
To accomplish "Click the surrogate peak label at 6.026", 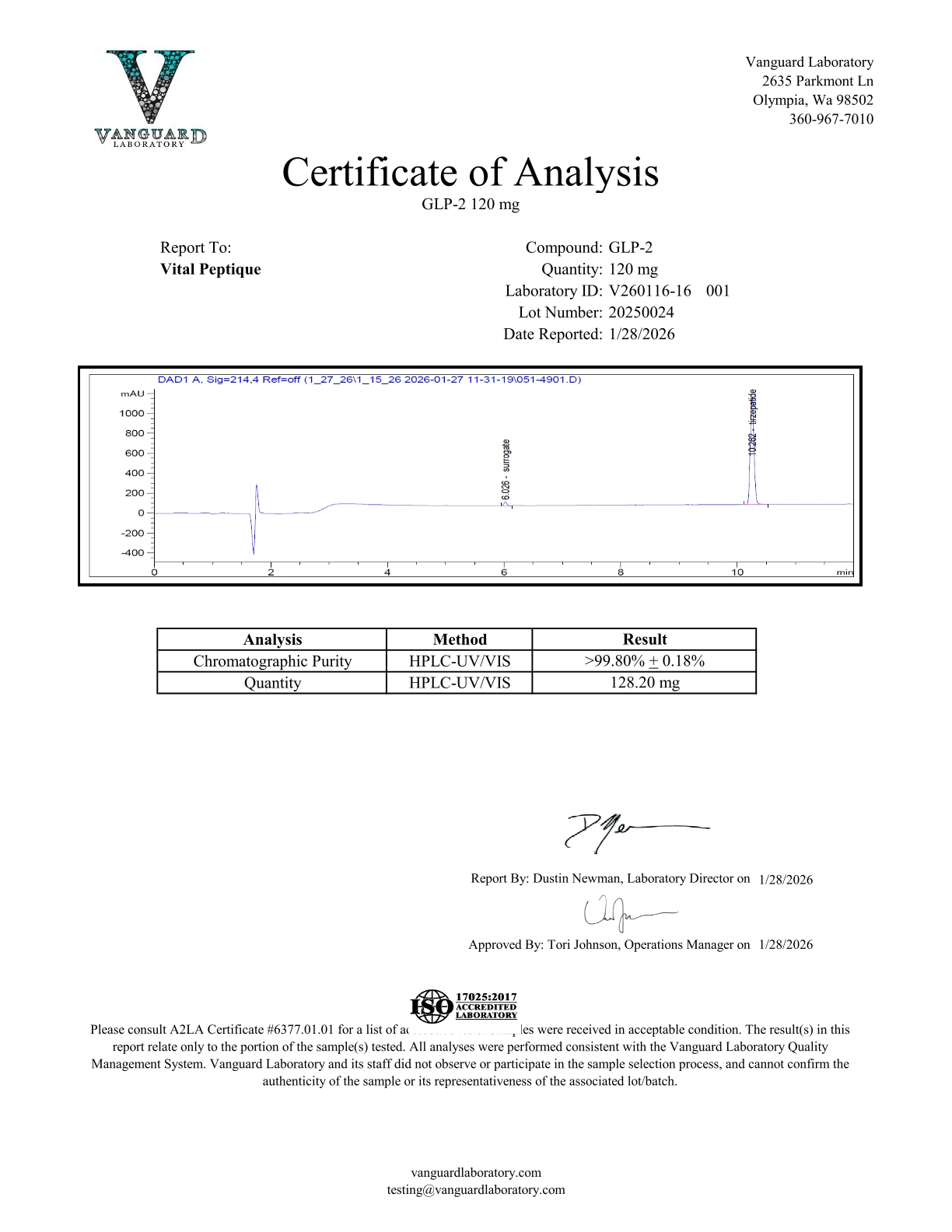I will coord(506,469).
